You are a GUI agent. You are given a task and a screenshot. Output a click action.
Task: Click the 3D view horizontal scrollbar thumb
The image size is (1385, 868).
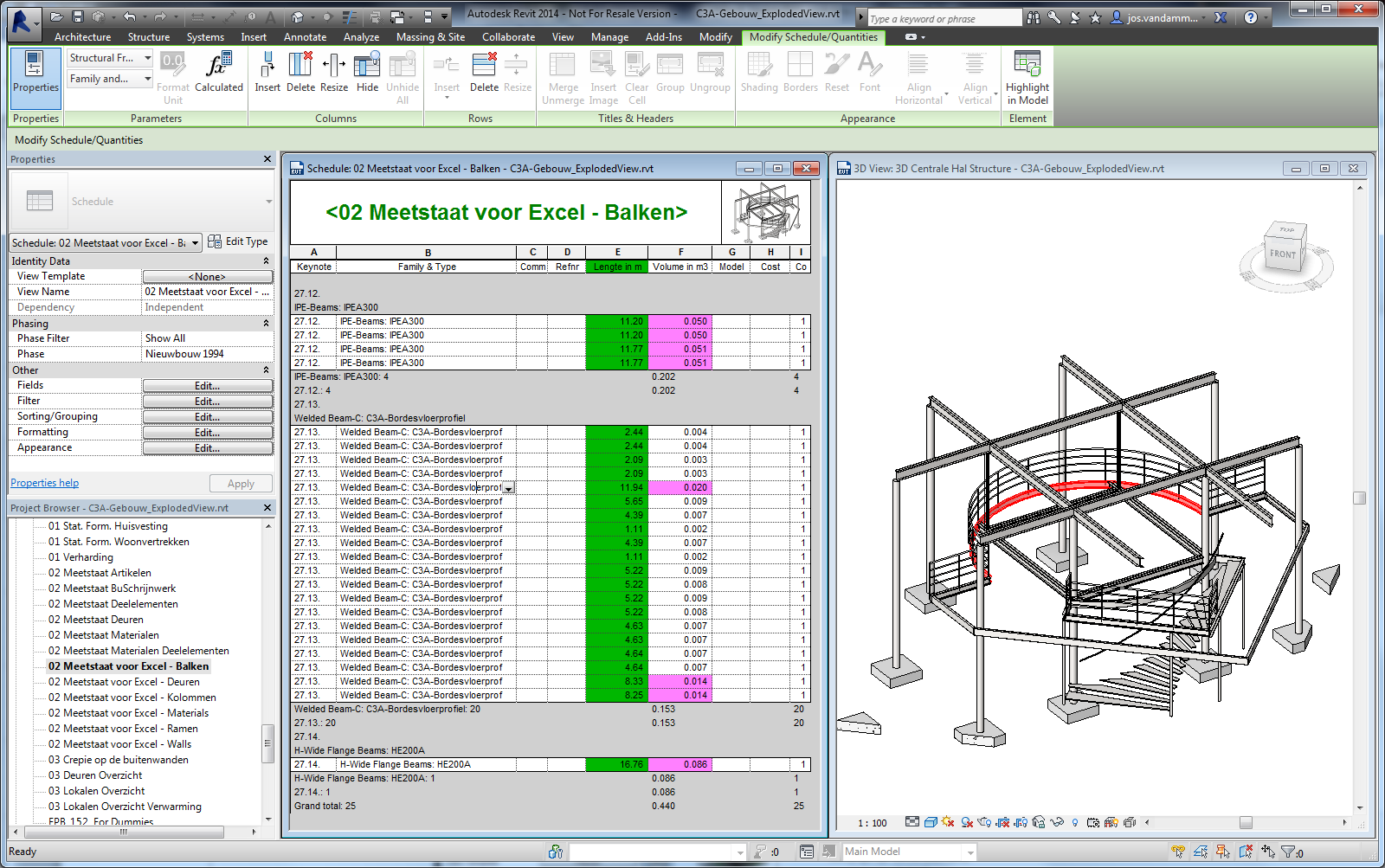click(1246, 822)
